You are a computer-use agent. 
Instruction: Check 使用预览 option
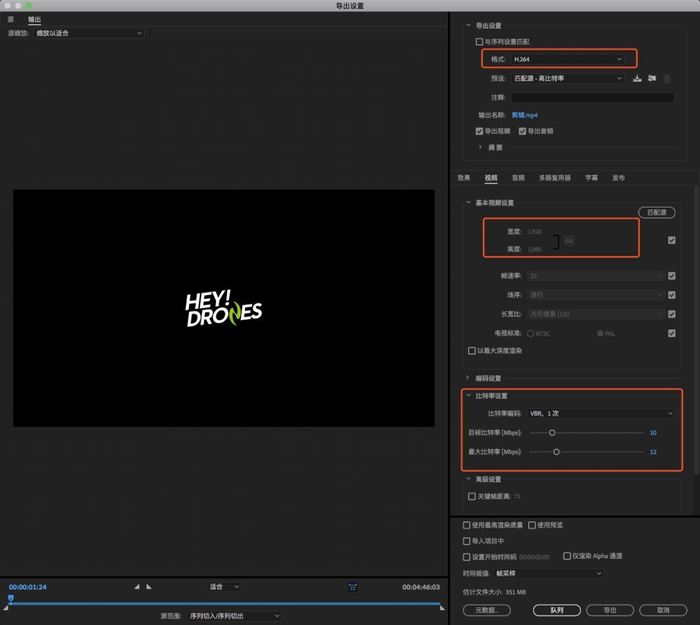coord(532,525)
